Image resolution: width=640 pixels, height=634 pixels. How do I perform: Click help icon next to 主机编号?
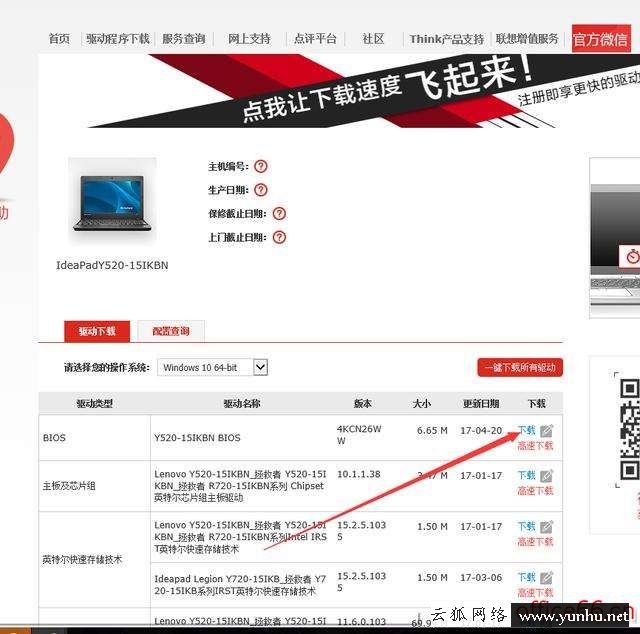click(261, 166)
